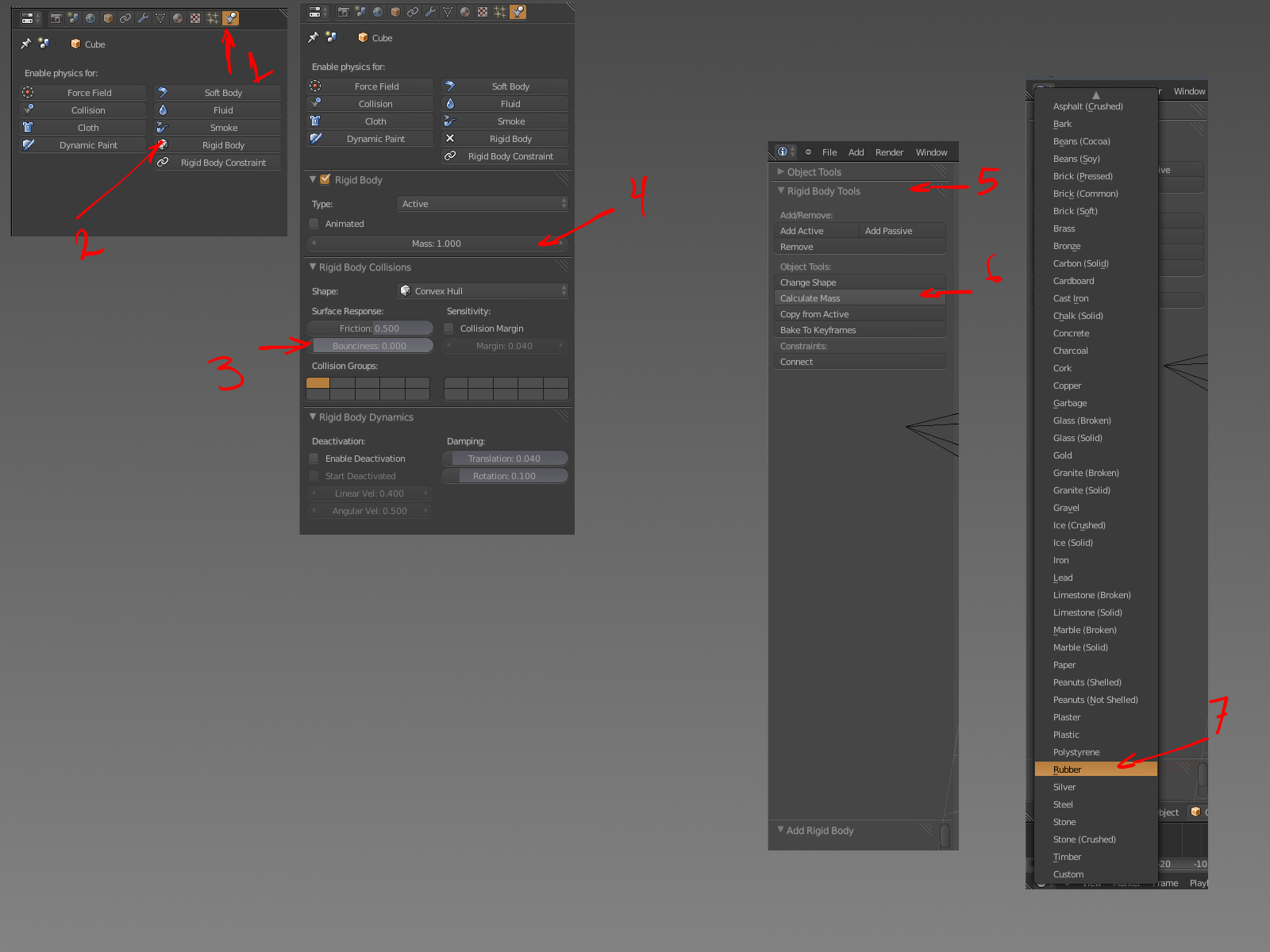Toggle pin icon in left properties panel
1270x952 pixels.
tap(26, 44)
